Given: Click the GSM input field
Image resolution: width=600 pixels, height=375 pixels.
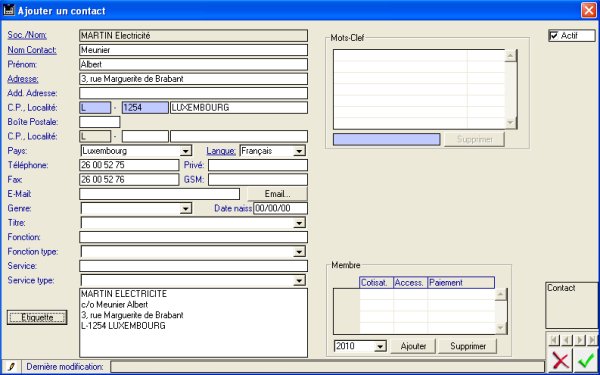Looking at the screenshot, I should pyautogui.click(x=258, y=179).
